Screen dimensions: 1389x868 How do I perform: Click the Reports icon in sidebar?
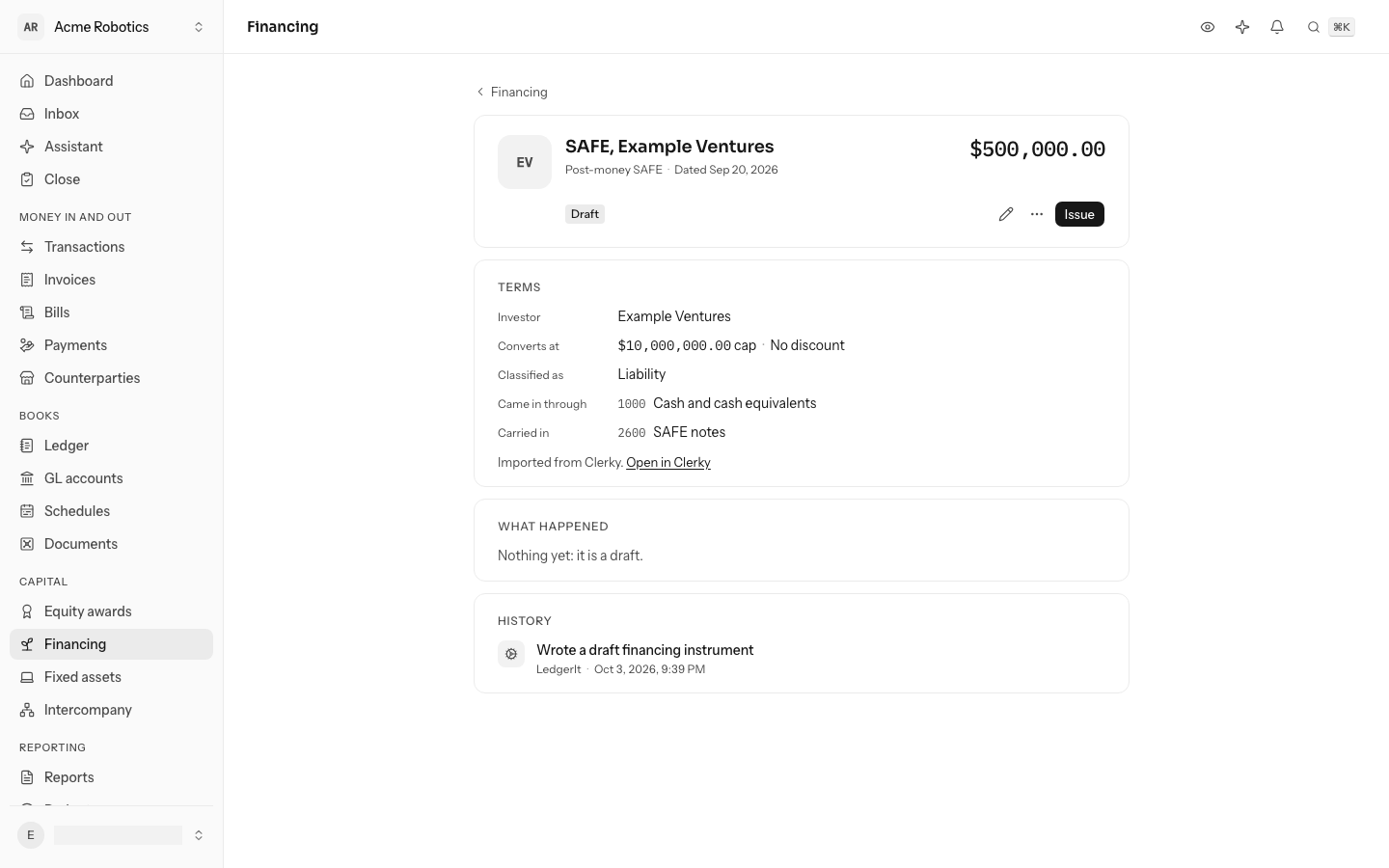(x=27, y=777)
